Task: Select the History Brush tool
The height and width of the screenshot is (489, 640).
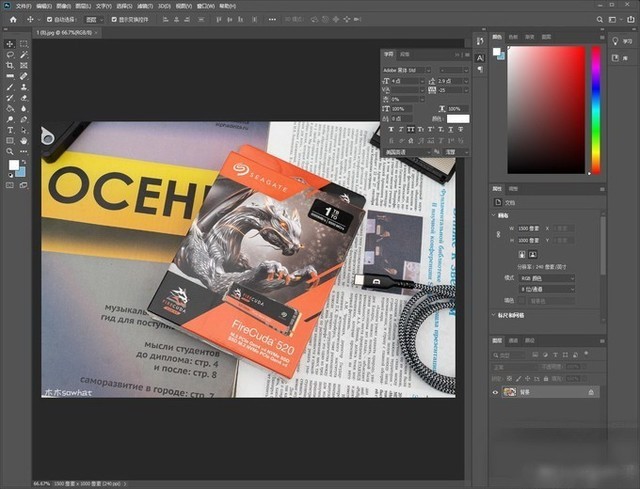Action: [10, 98]
